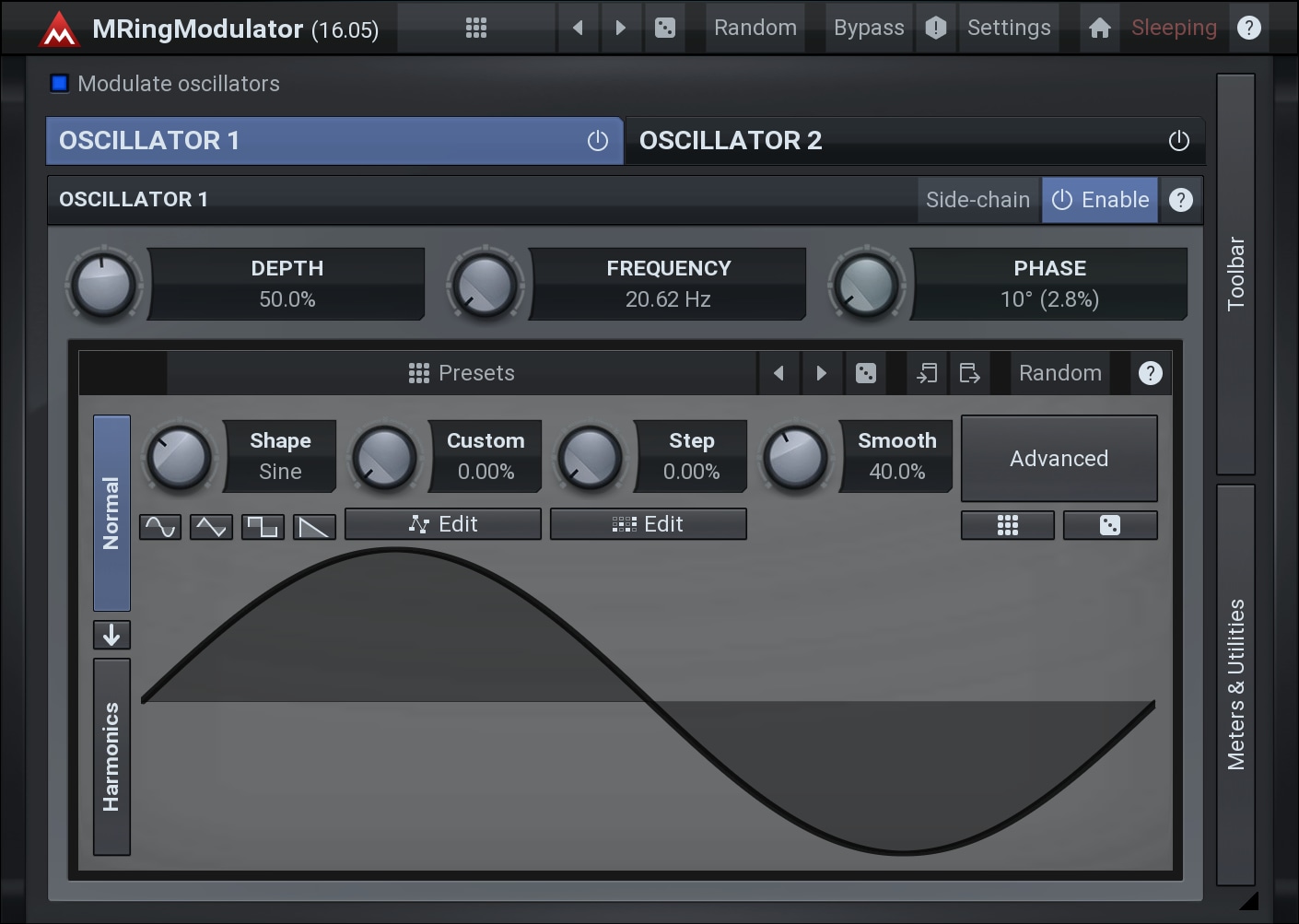Expand the Meters & Utilities side panel
1299x924 pixels.
pyautogui.click(x=1236, y=684)
